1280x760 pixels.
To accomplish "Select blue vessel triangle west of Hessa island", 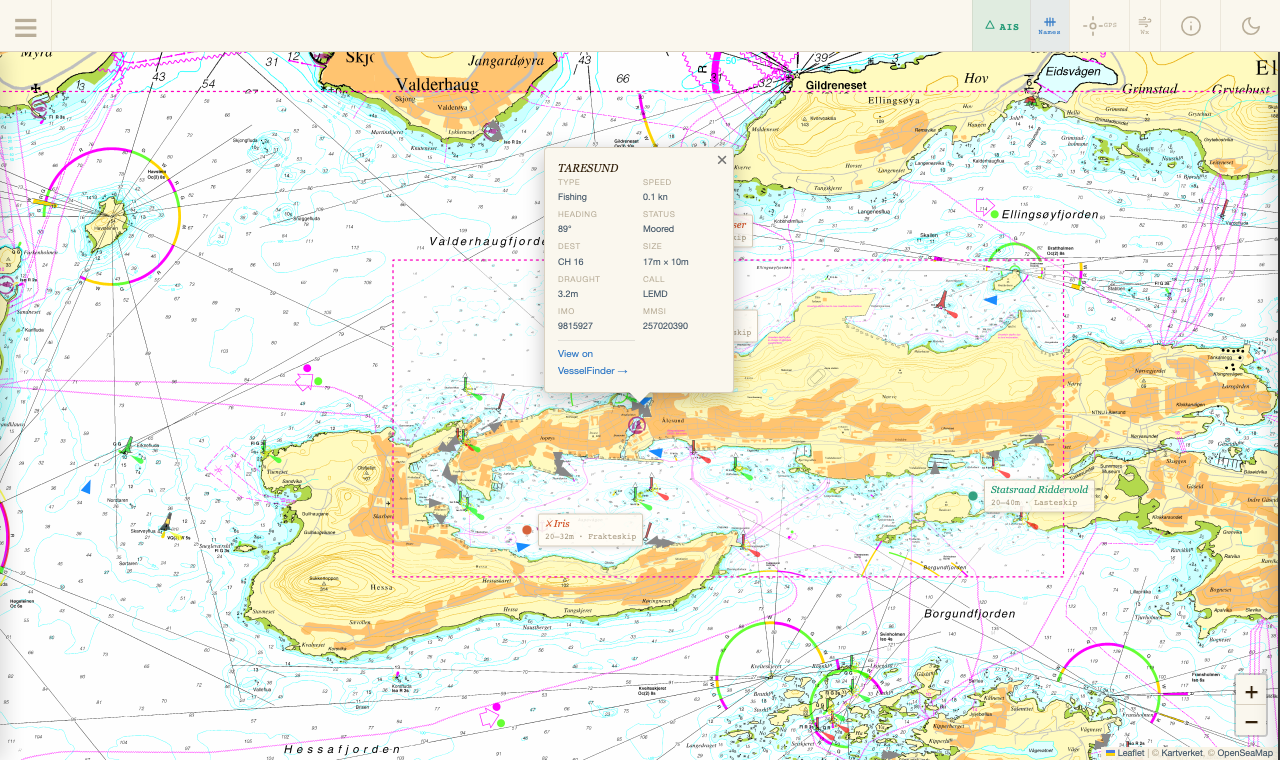I will 86,487.
